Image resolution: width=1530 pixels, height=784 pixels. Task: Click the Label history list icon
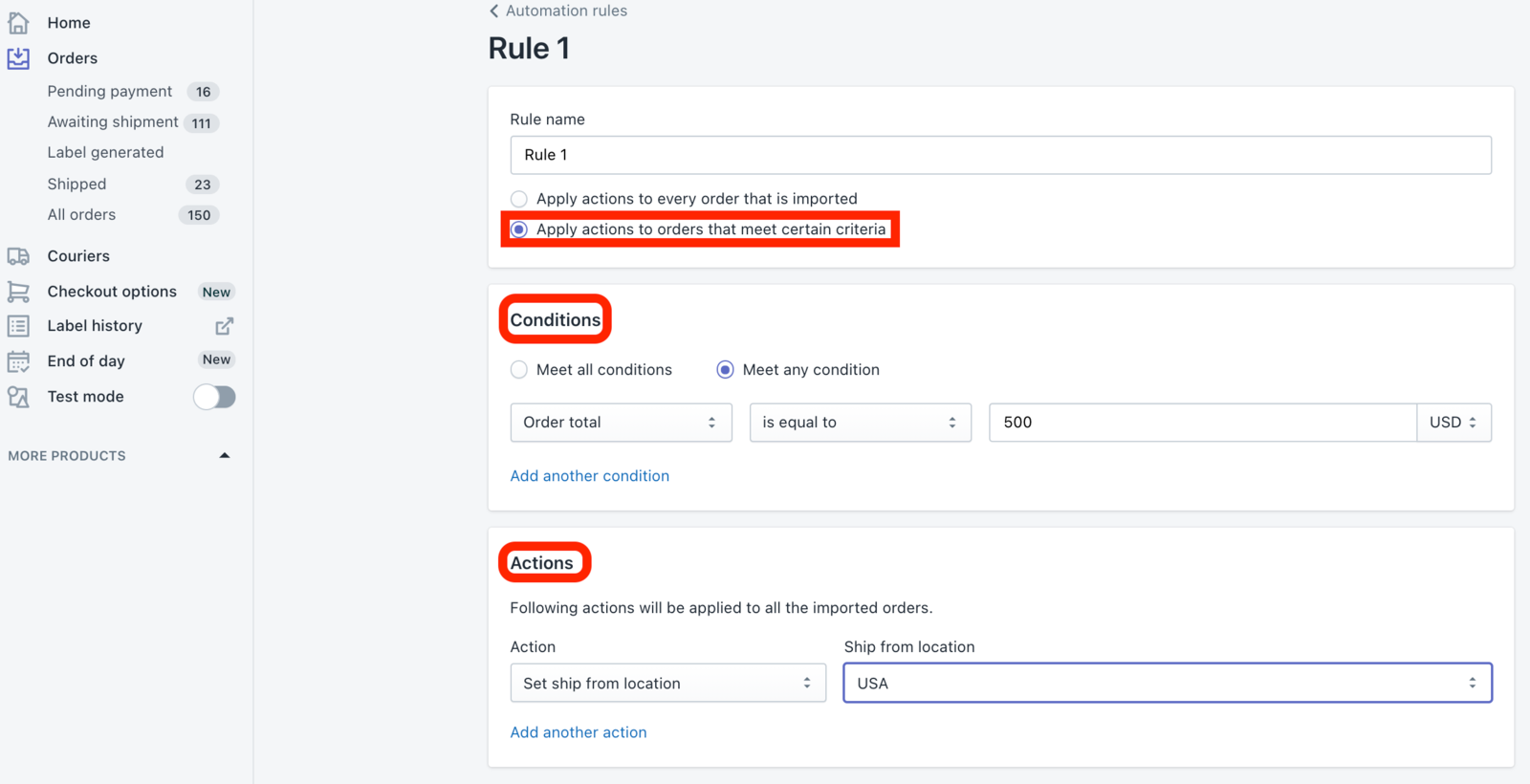coord(18,326)
